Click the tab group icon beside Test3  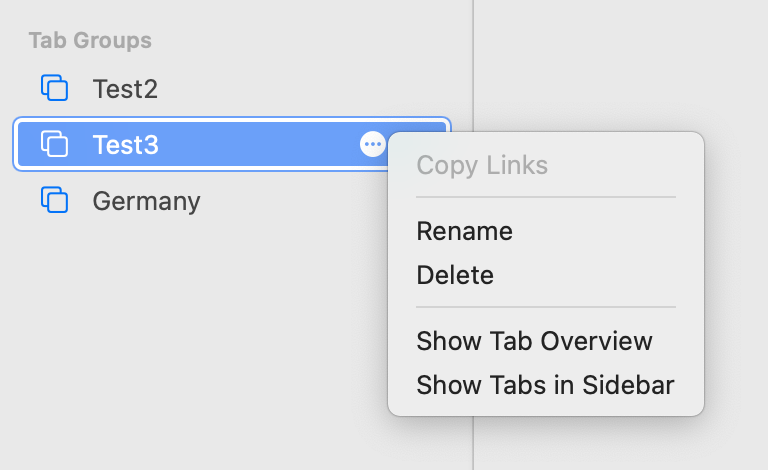point(55,145)
